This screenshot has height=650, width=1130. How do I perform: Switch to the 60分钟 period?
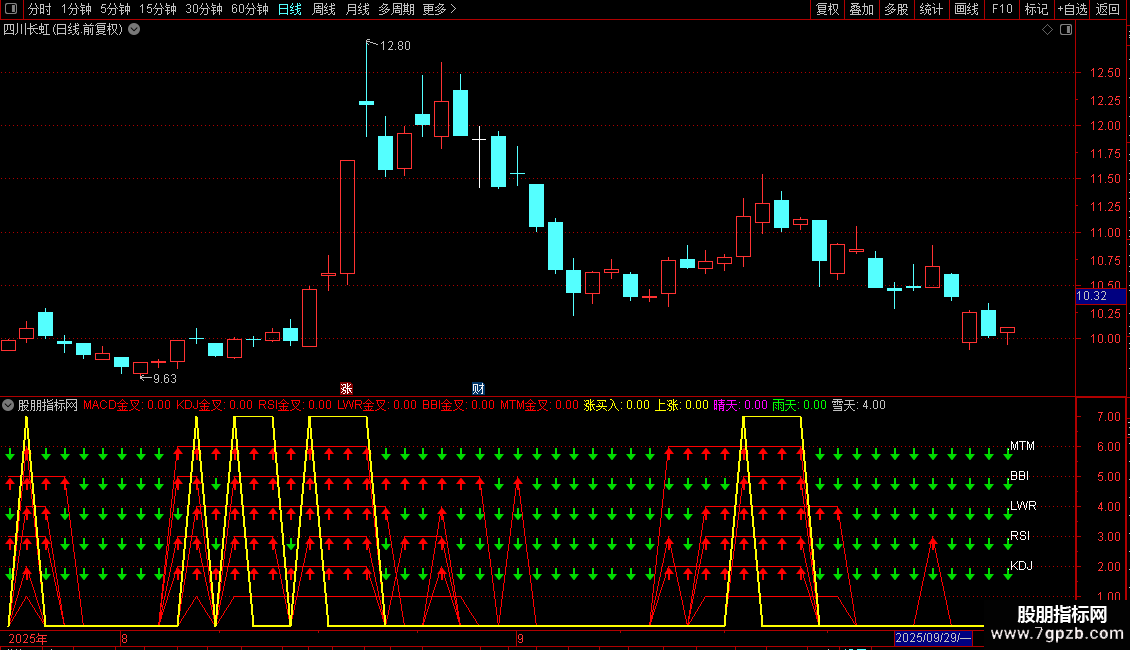click(x=250, y=9)
